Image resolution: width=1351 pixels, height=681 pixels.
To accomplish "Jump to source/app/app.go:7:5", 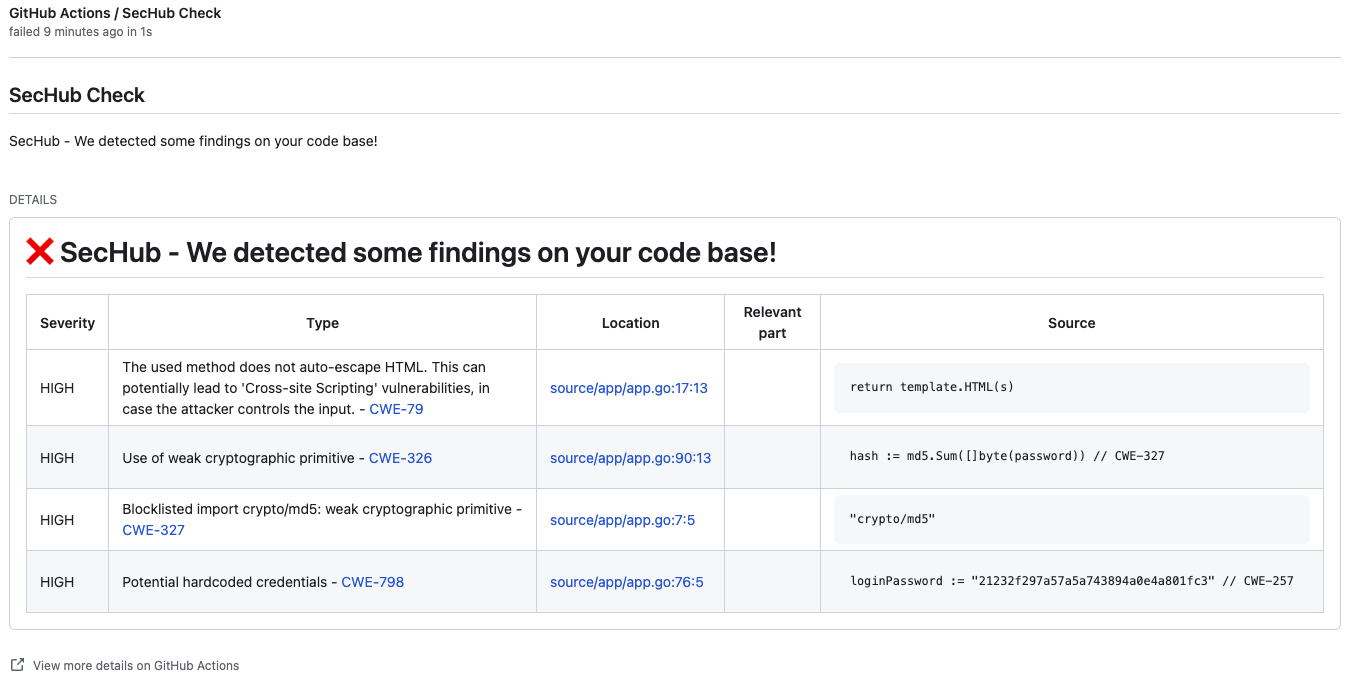I will (x=622, y=520).
